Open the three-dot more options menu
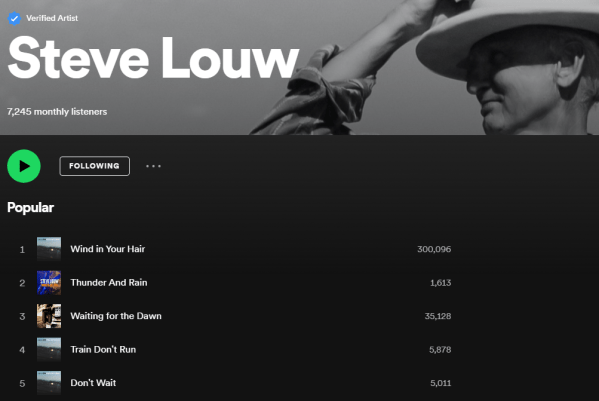This screenshot has height=401, width=599. (x=153, y=166)
